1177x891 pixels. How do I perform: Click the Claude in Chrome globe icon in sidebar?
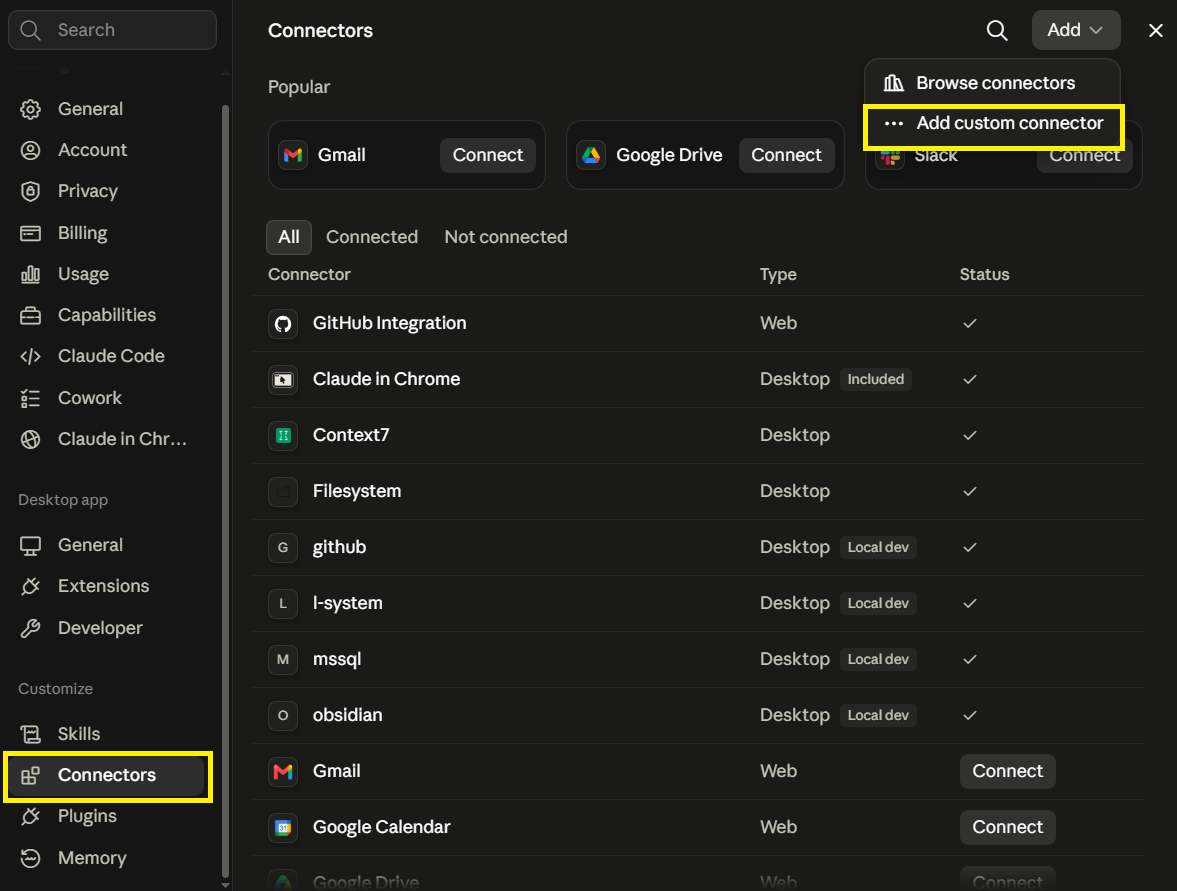[x=30, y=439]
